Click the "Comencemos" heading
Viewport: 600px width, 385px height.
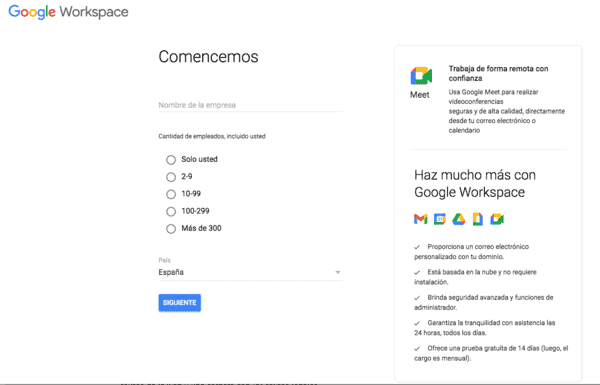(x=209, y=57)
